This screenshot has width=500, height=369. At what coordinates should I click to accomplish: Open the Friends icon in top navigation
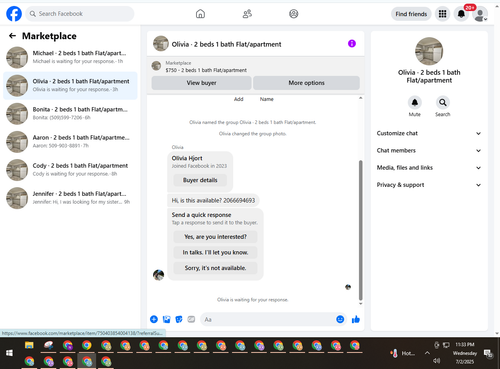click(x=247, y=14)
